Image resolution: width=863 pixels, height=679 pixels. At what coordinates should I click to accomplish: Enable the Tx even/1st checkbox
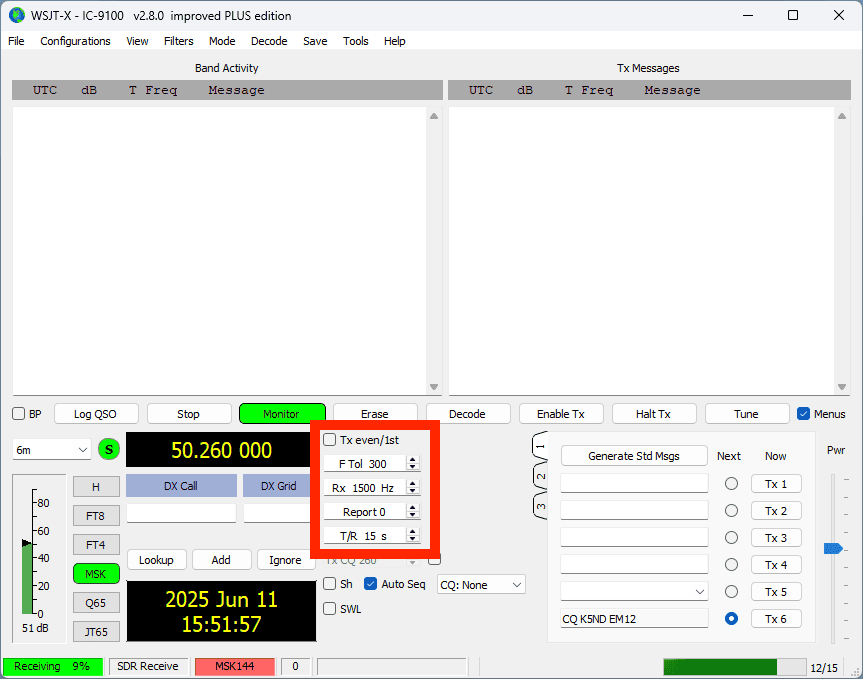click(330, 440)
